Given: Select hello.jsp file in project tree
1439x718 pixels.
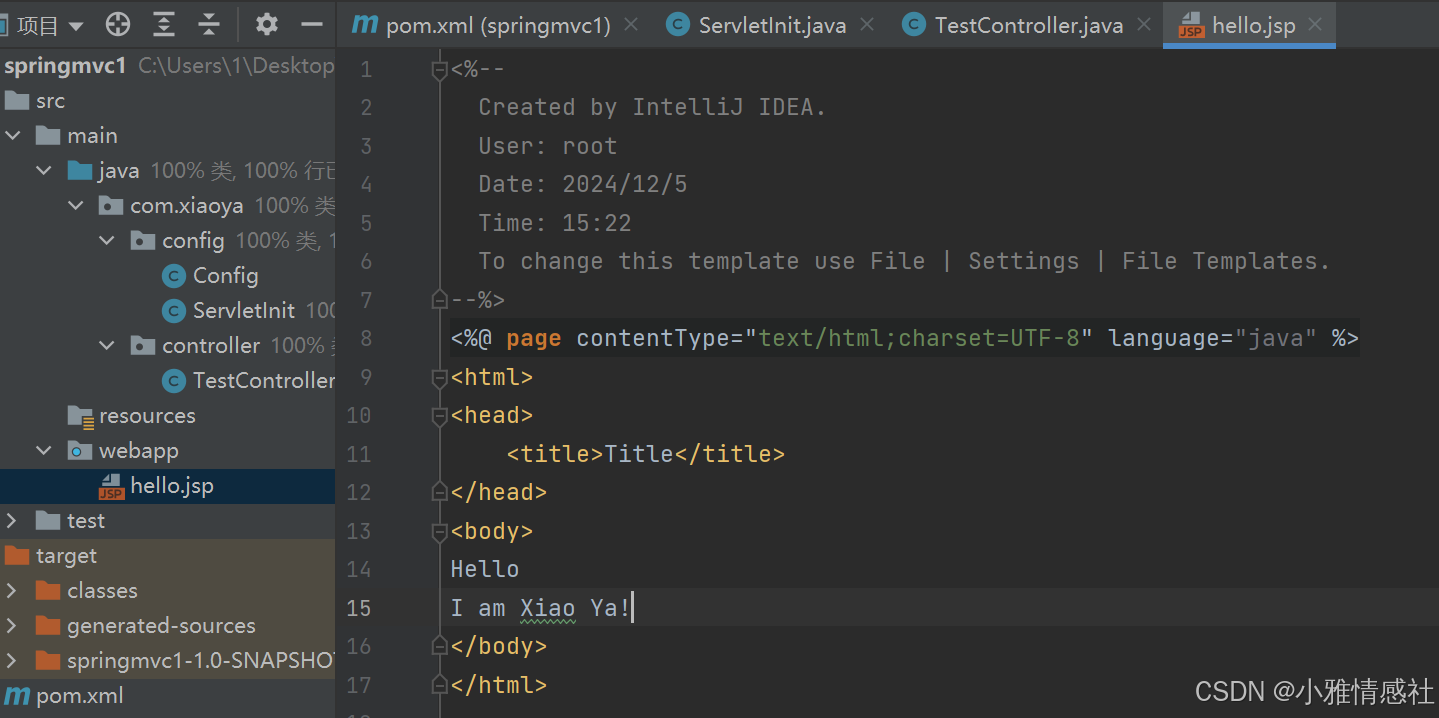Looking at the screenshot, I should [x=171, y=486].
